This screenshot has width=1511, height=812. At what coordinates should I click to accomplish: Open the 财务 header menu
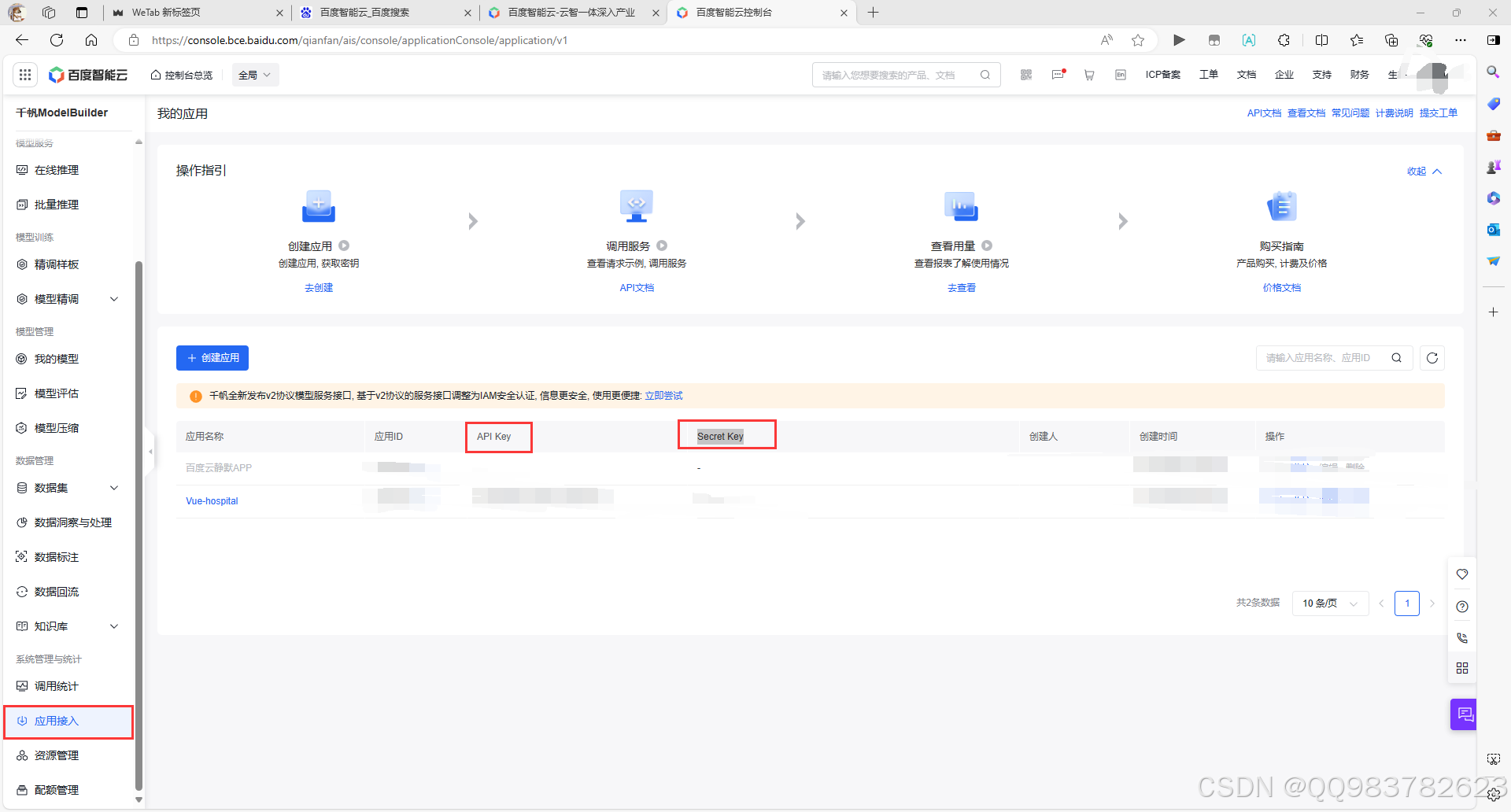(x=1360, y=75)
